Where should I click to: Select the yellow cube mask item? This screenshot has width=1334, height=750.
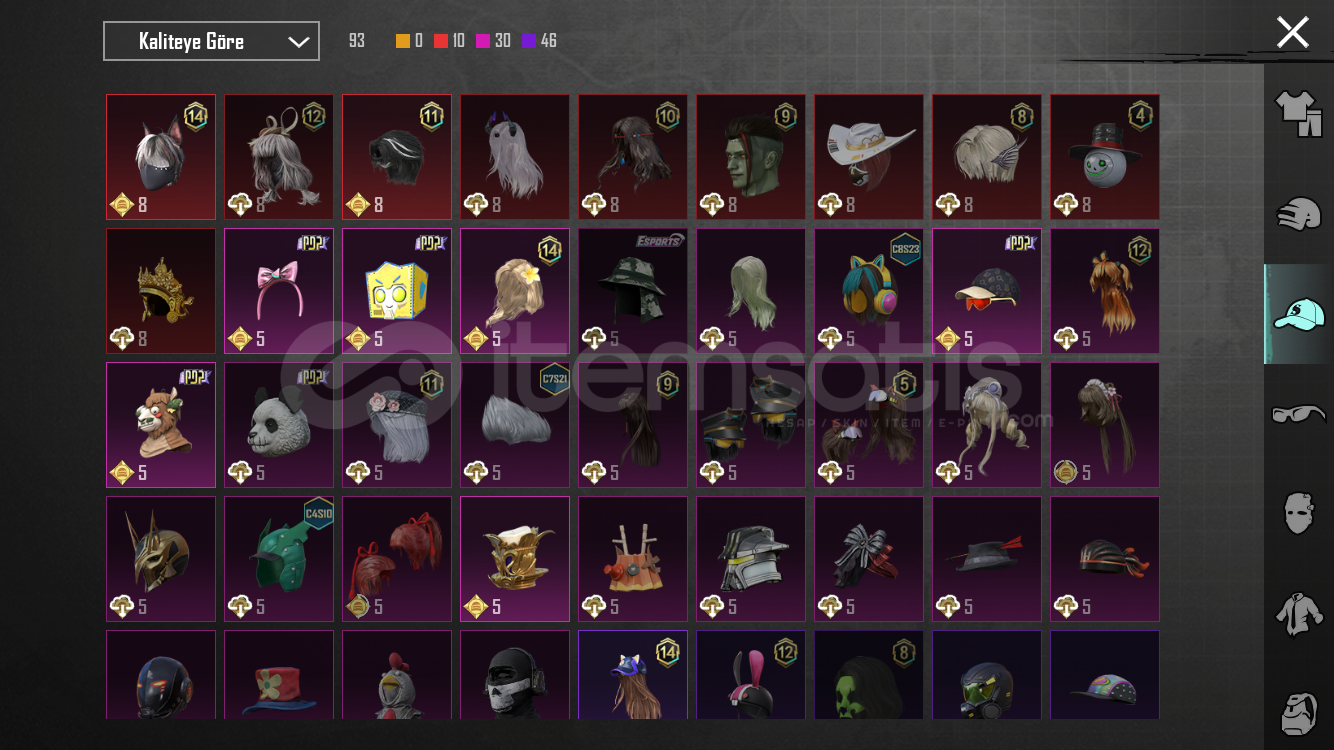click(397, 291)
